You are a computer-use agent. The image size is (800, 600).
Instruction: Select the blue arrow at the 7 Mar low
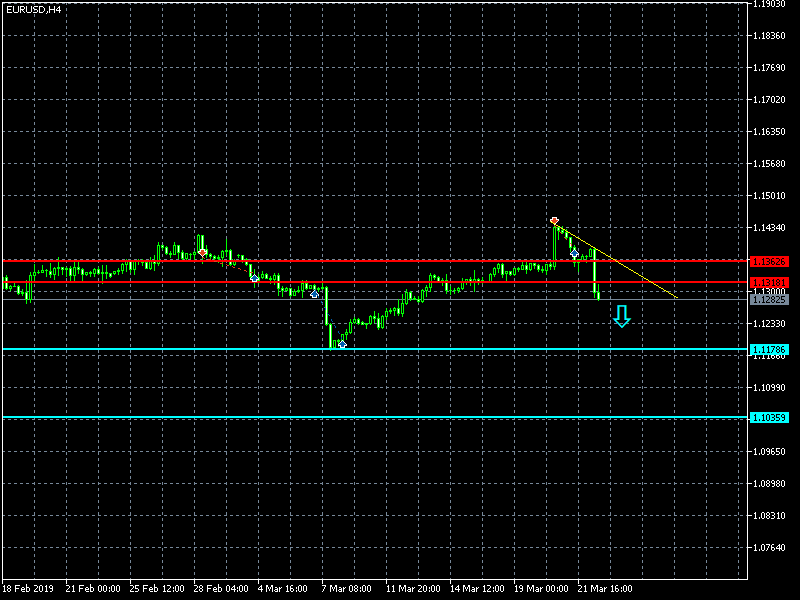(x=342, y=344)
